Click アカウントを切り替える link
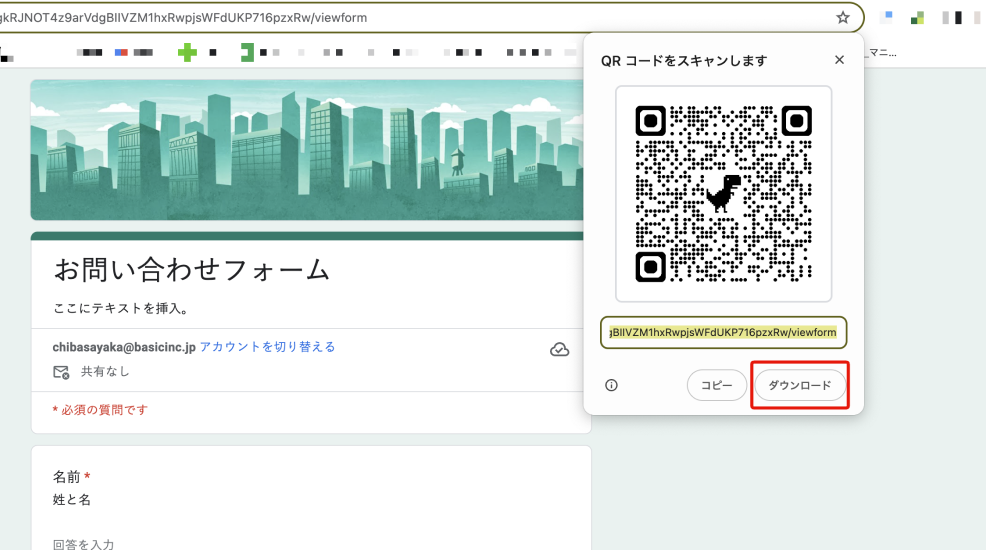986x550 pixels. coord(267,347)
